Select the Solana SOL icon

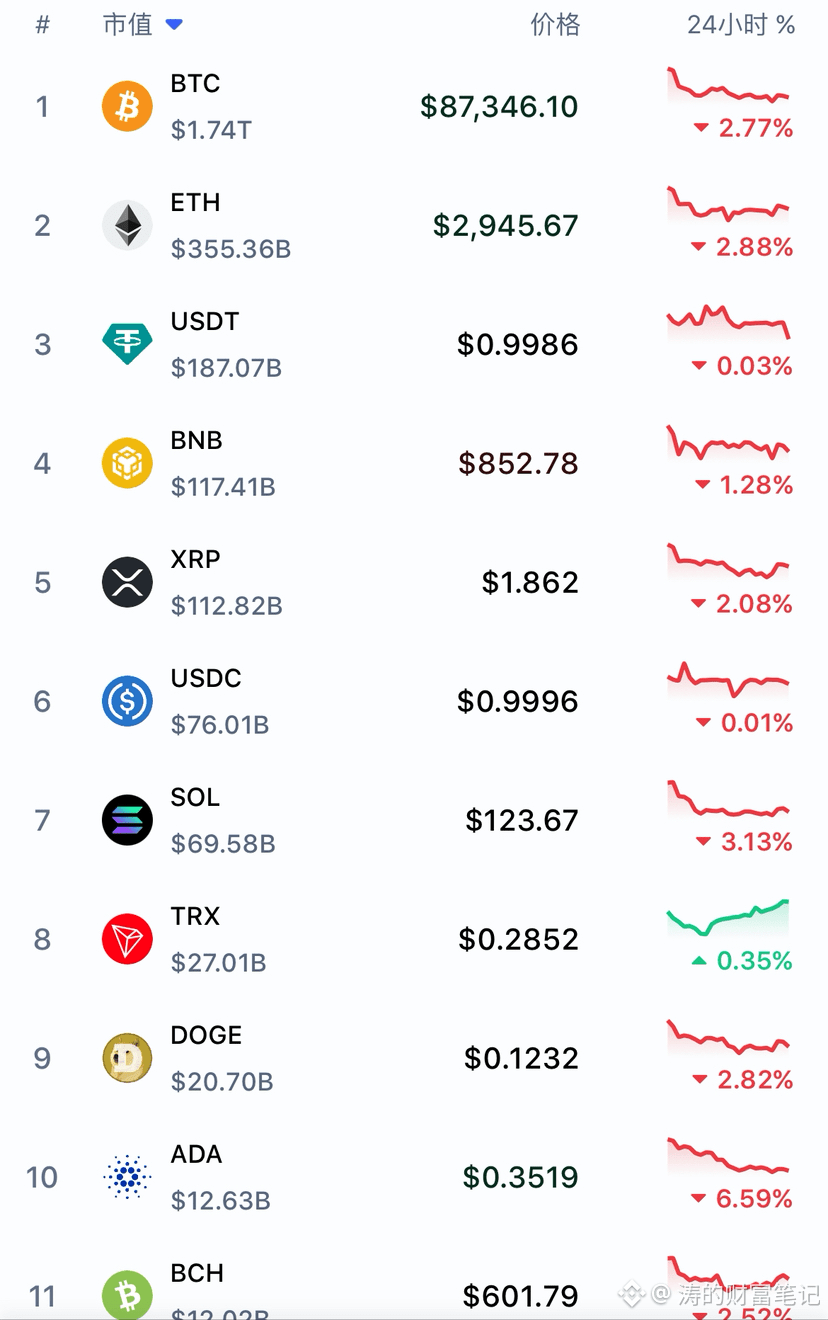pyautogui.click(x=127, y=821)
